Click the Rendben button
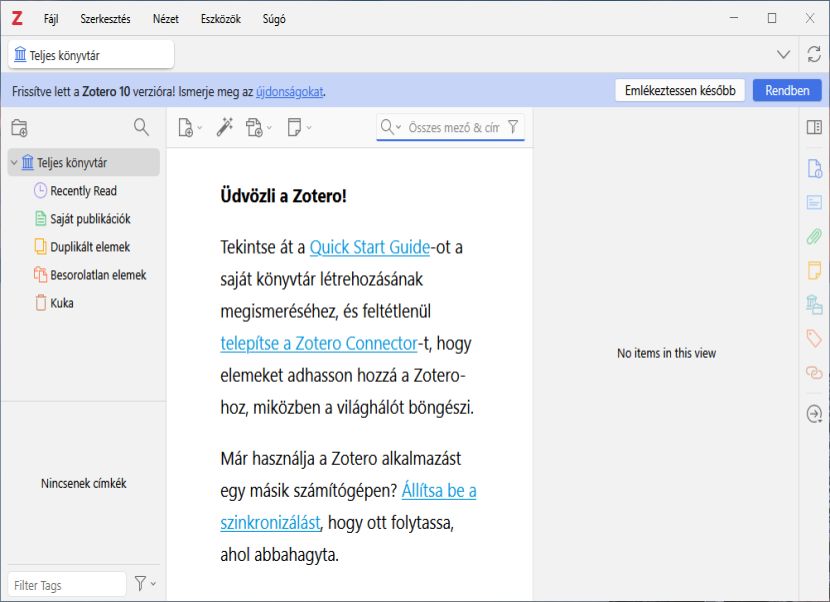This screenshot has width=830, height=602. pos(787,91)
